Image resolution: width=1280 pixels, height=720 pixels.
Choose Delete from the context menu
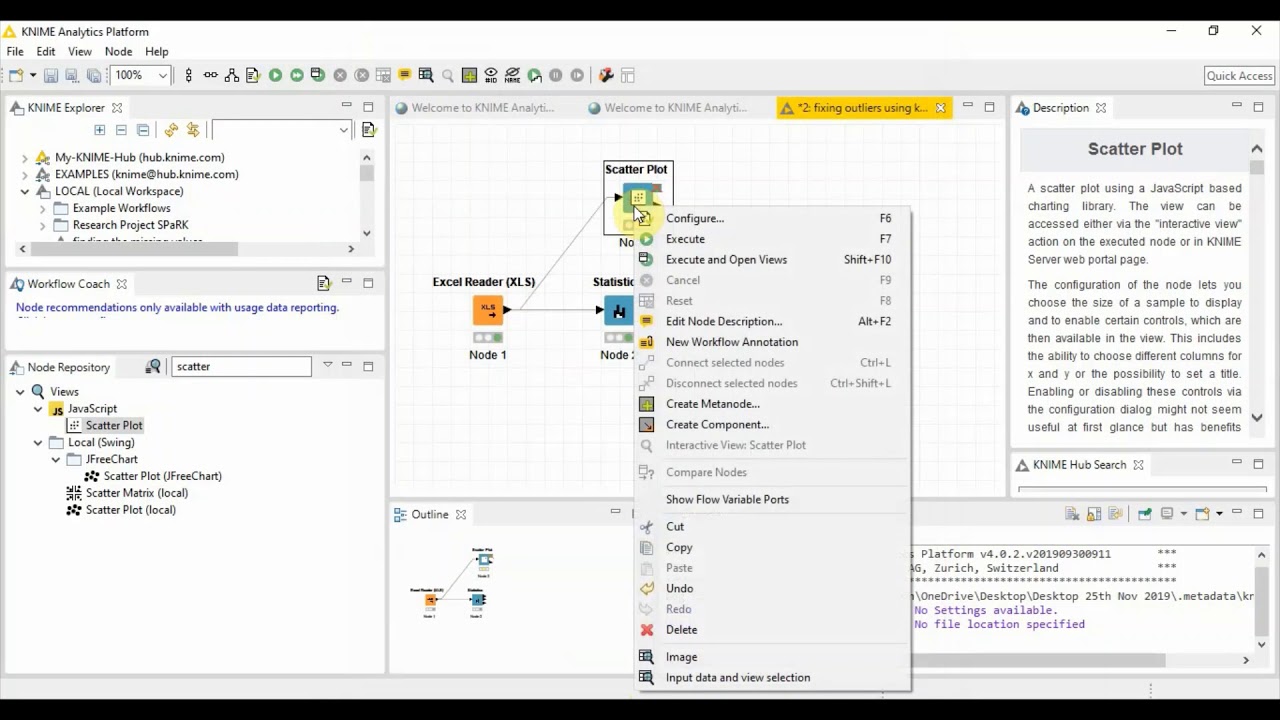pos(773,630)
